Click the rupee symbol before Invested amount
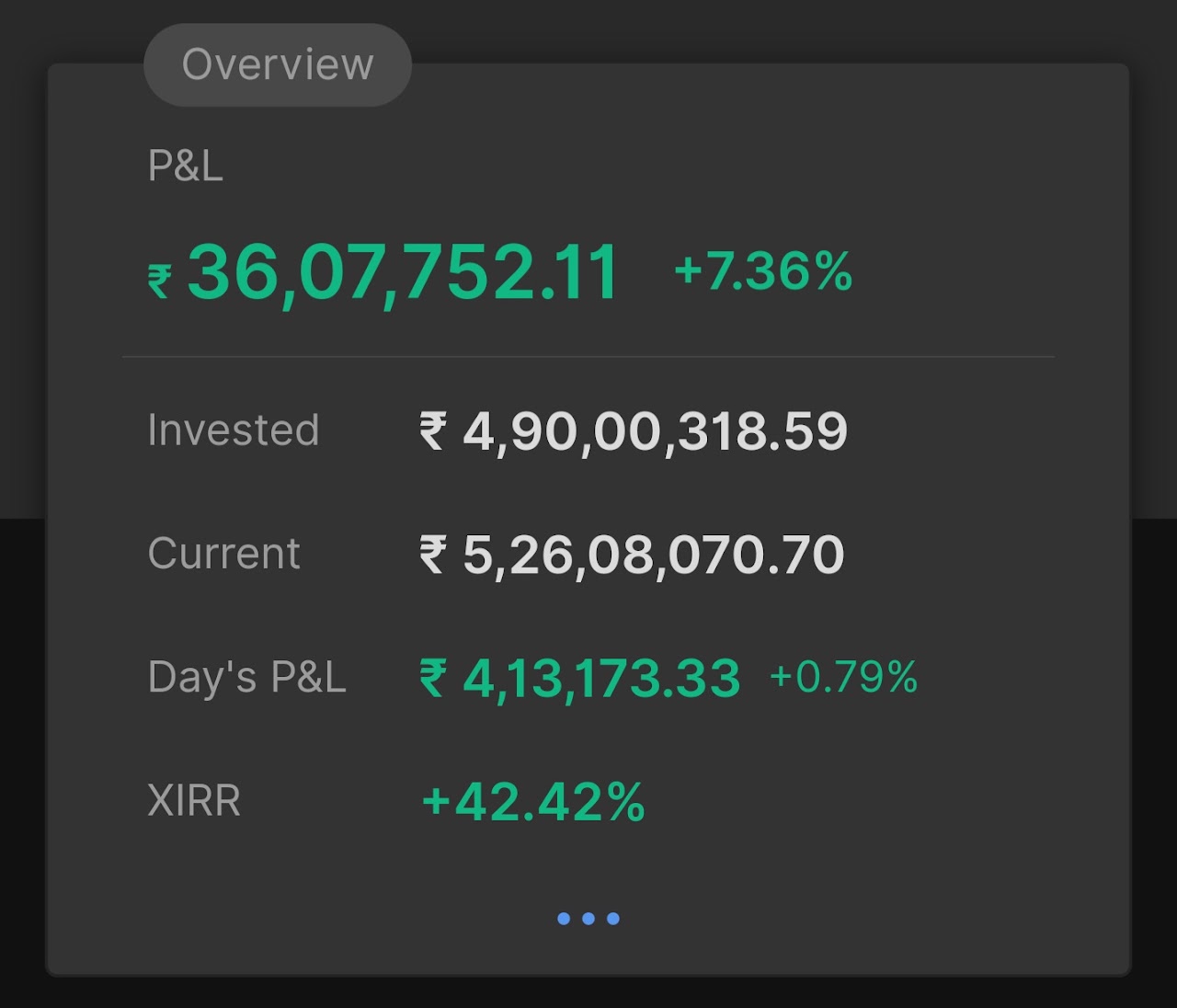The image size is (1177, 1008). (x=433, y=430)
